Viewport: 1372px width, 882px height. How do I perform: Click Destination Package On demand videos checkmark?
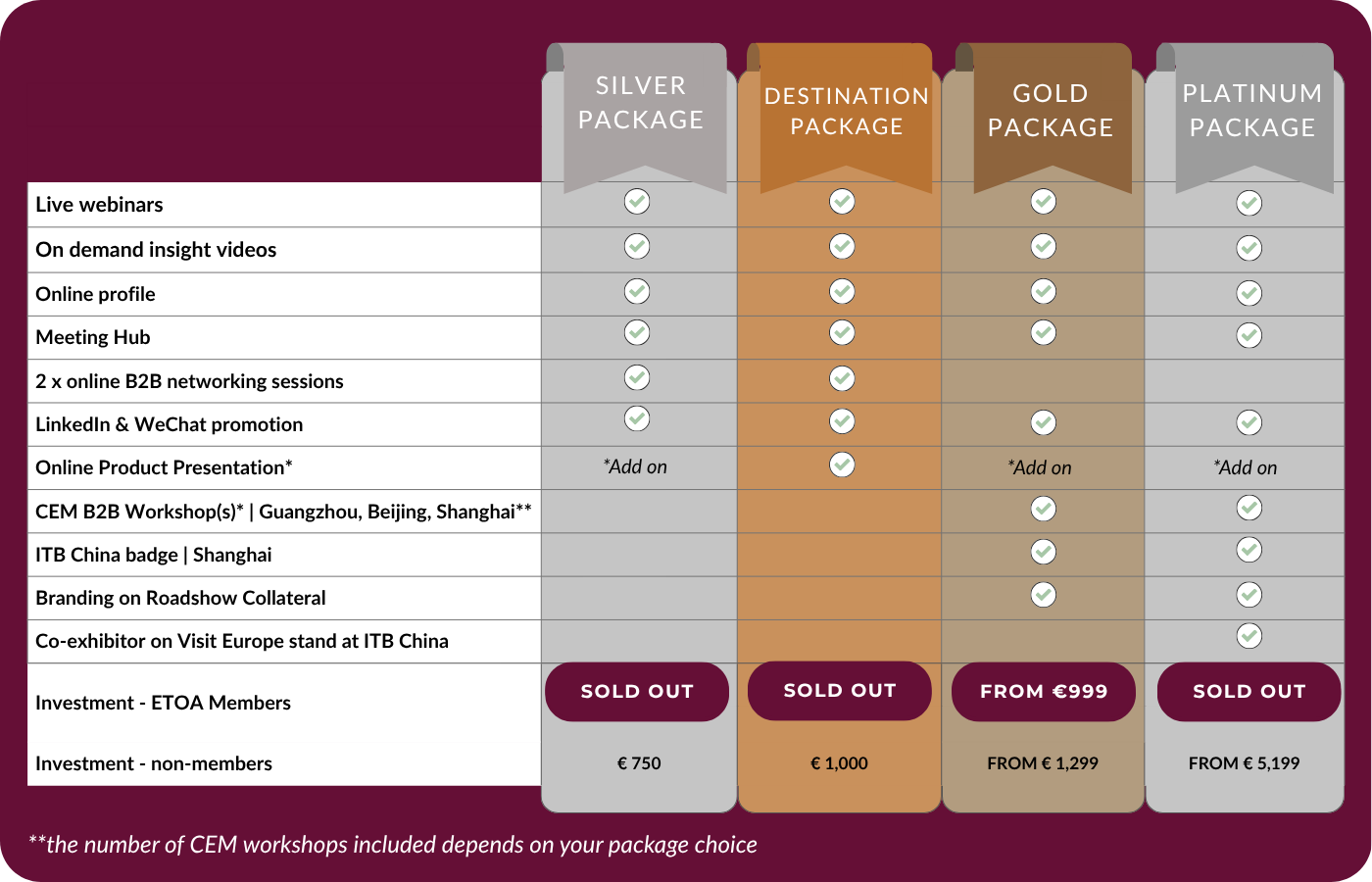click(x=842, y=246)
